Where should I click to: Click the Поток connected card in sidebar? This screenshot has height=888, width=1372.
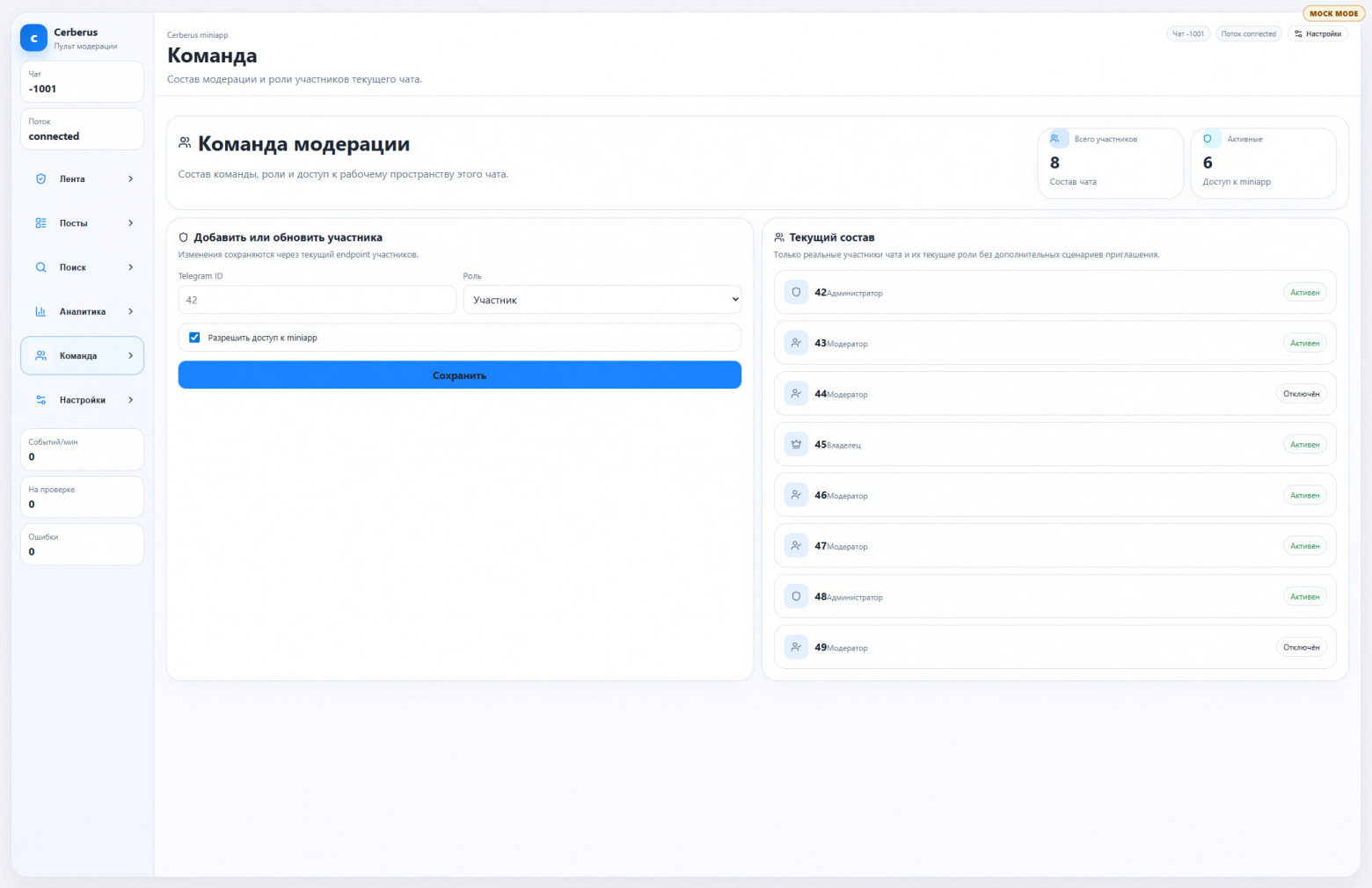coord(82,129)
